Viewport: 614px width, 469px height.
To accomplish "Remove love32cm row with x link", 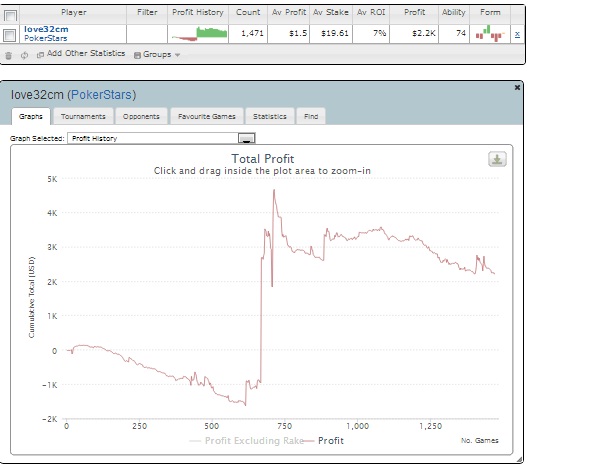I will coord(517,34).
